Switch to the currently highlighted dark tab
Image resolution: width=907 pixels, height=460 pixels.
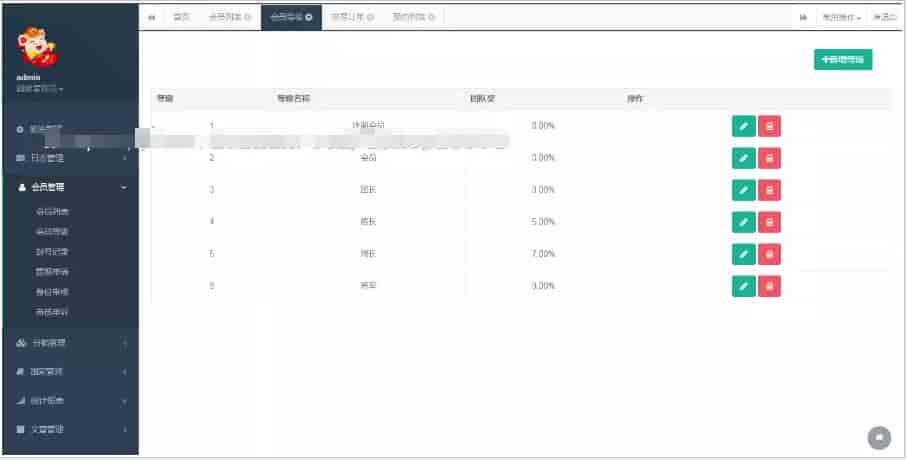click(x=292, y=17)
